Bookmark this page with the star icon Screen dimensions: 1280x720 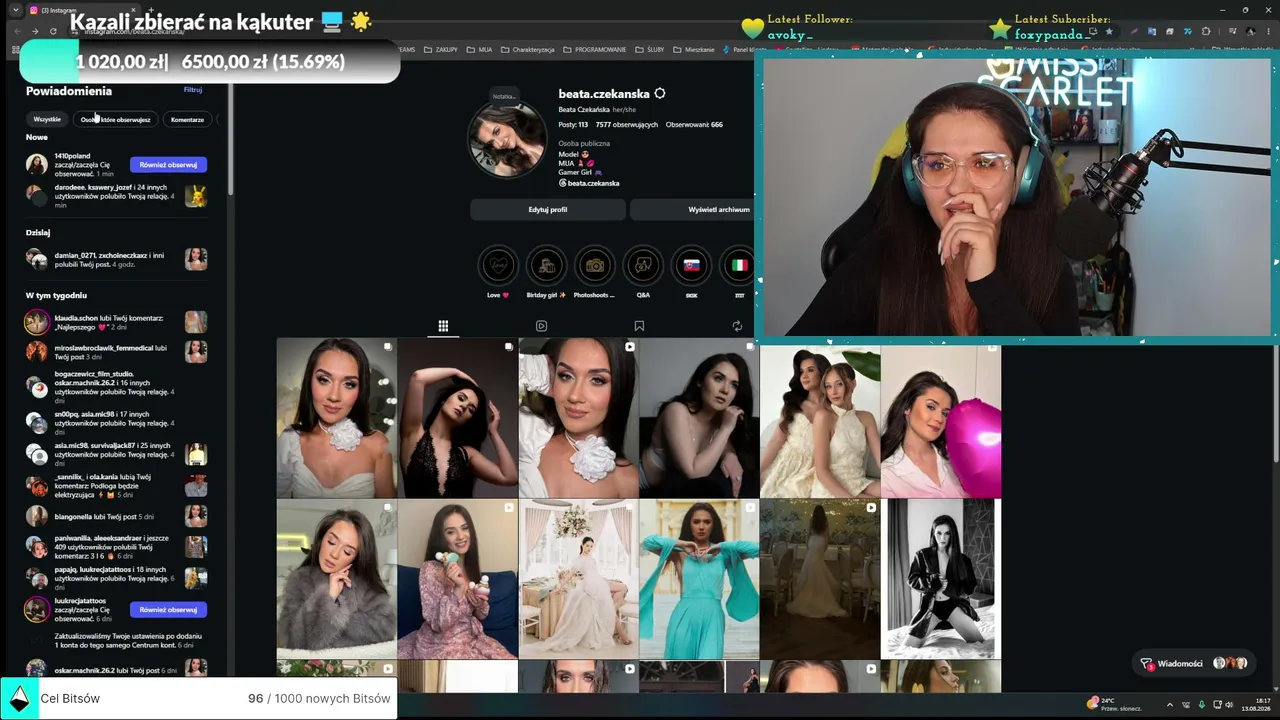[1109, 31]
